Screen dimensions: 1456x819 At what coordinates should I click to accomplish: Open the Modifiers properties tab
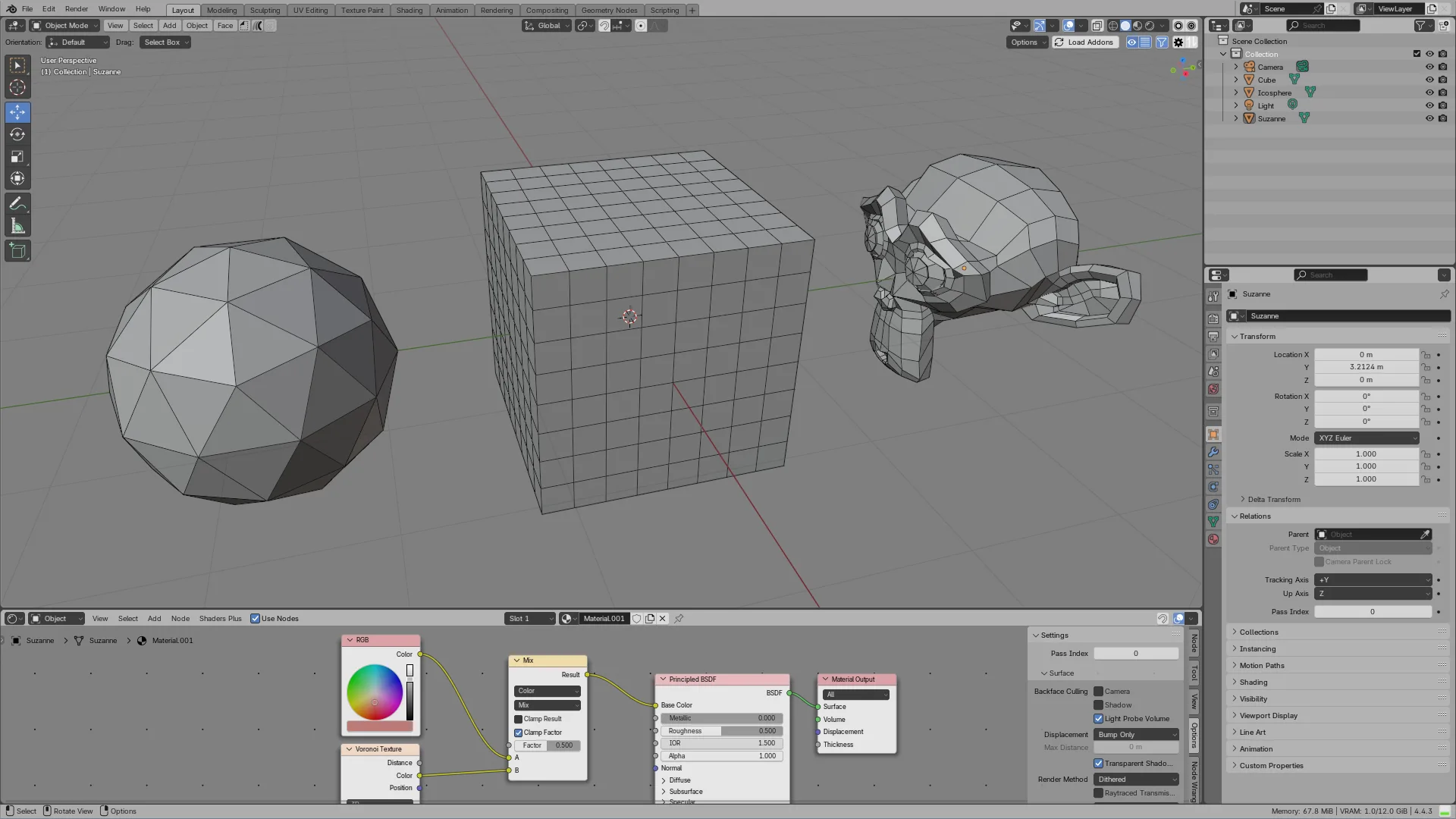1213,452
